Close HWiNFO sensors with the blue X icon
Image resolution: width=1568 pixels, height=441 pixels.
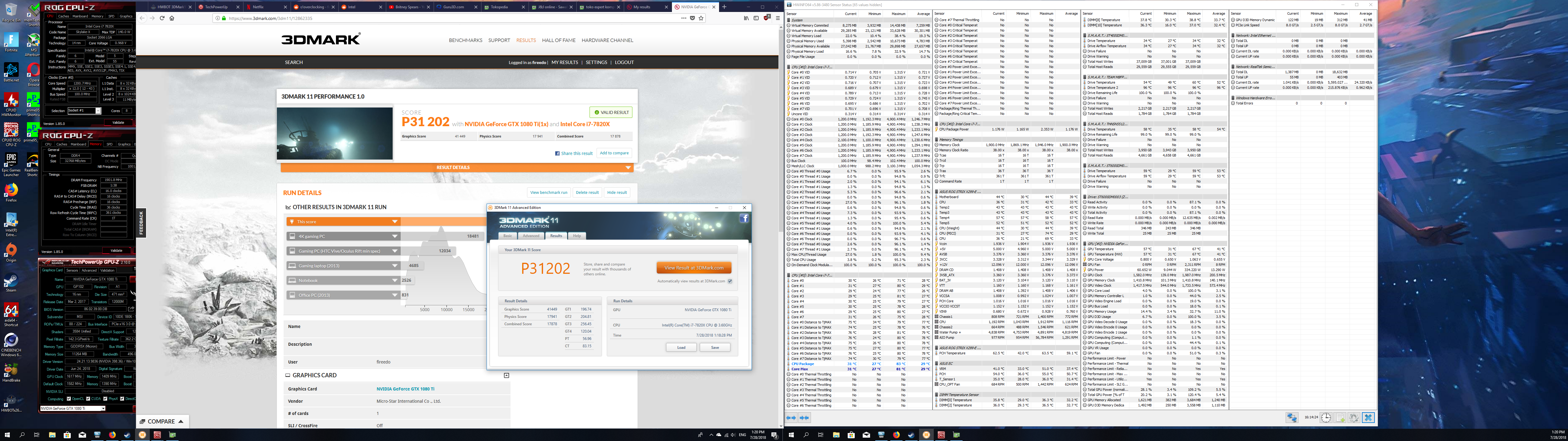click(1368, 418)
